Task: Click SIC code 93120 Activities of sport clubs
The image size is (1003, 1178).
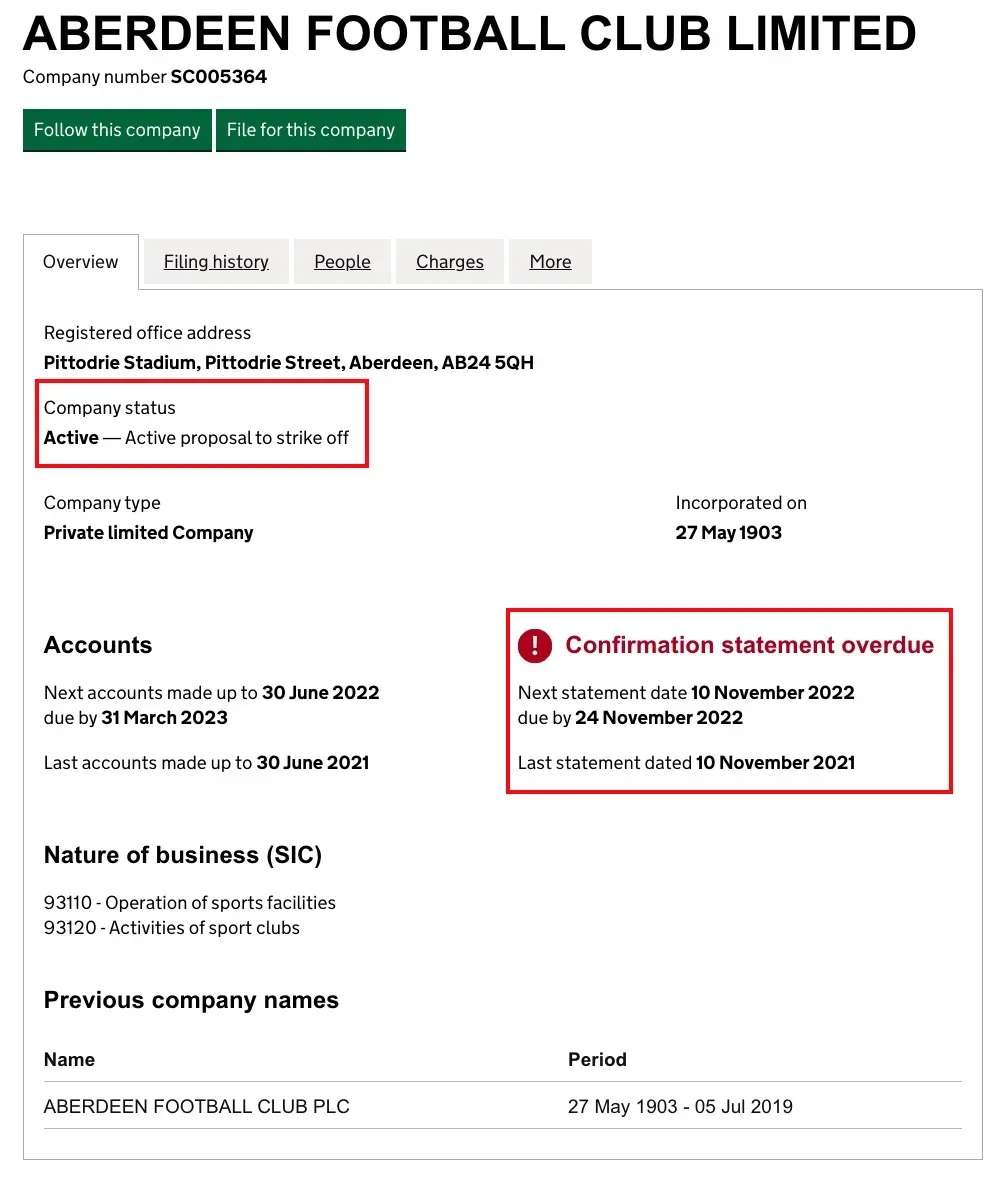Action: pyautogui.click(x=171, y=928)
